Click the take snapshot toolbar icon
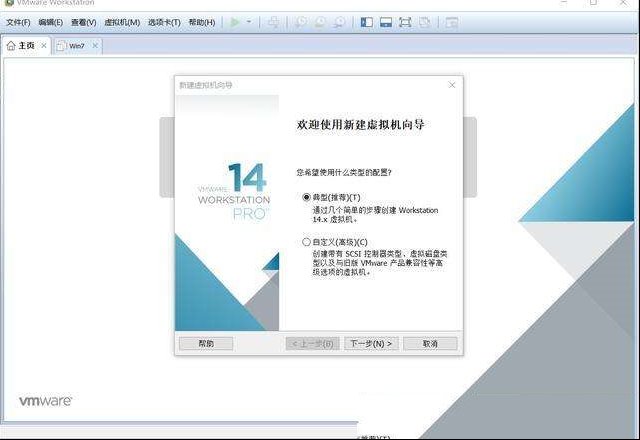 click(301, 22)
